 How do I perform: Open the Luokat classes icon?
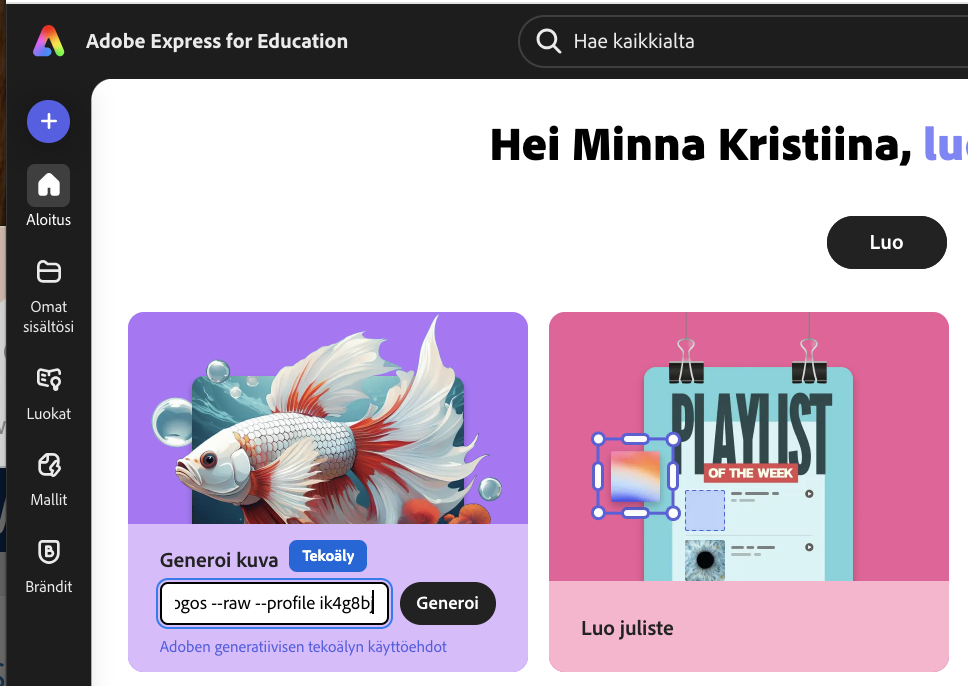tap(49, 379)
